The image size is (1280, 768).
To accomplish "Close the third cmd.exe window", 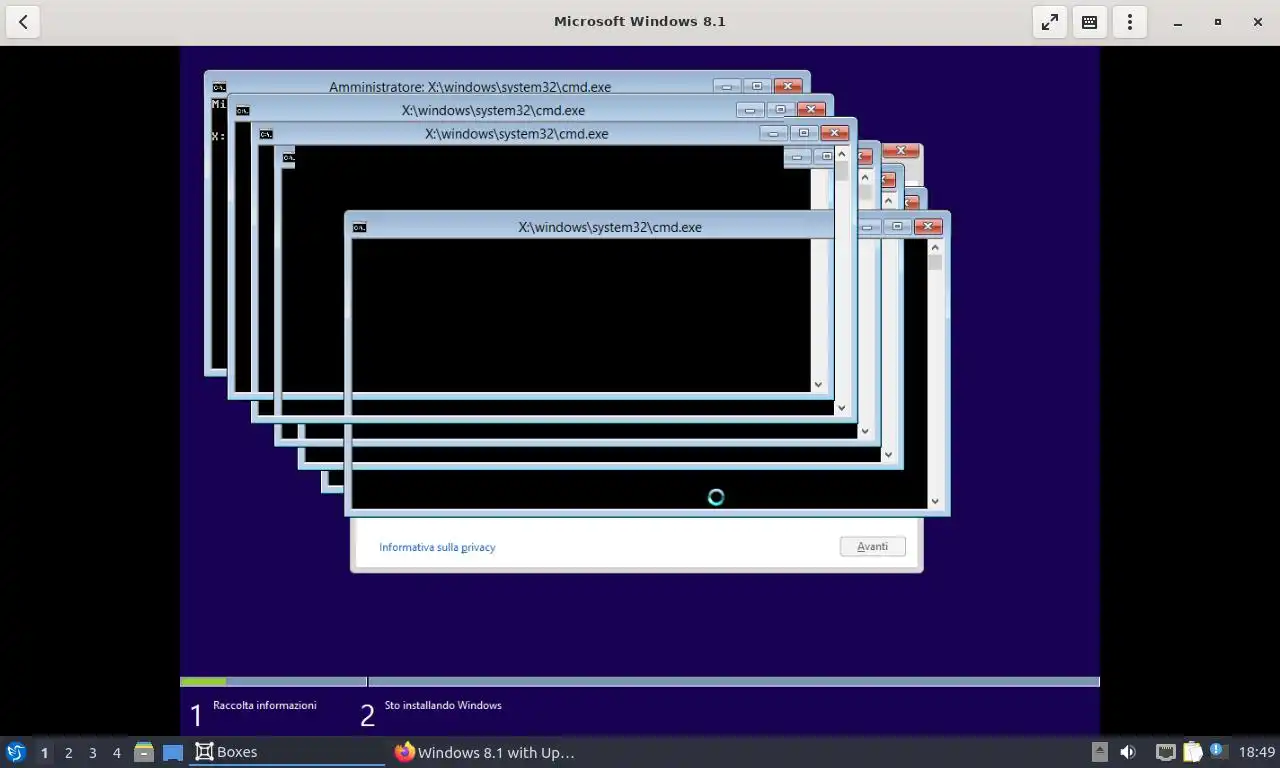I will (834, 132).
